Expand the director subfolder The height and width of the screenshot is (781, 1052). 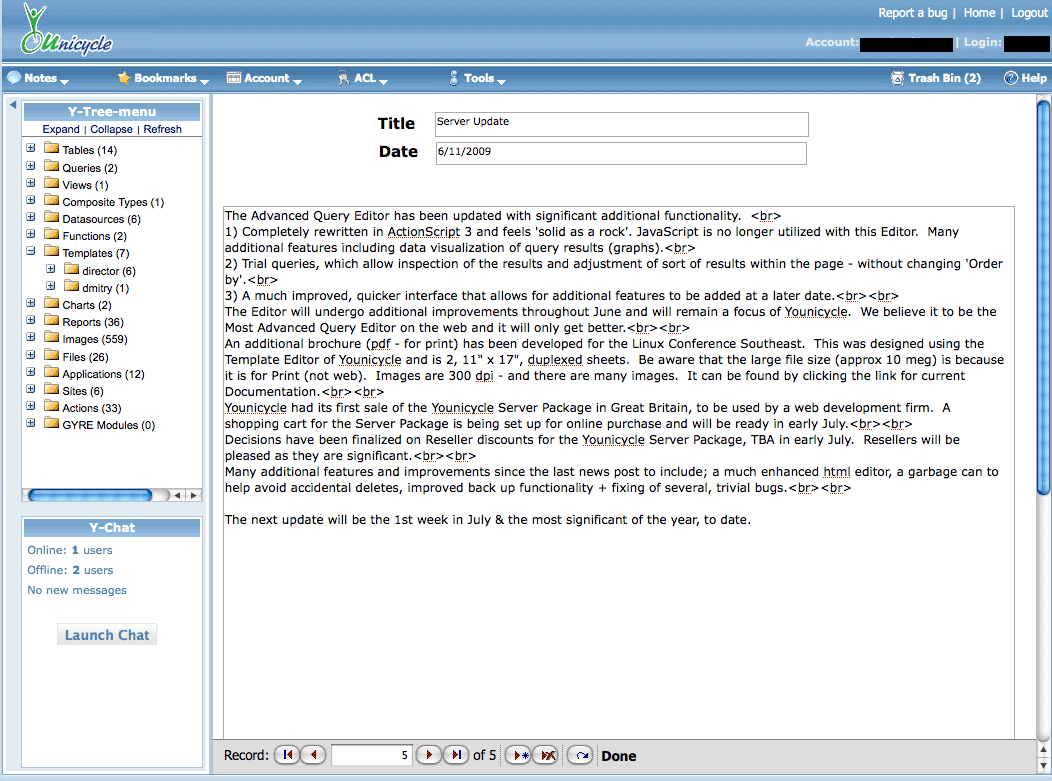point(51,269)
